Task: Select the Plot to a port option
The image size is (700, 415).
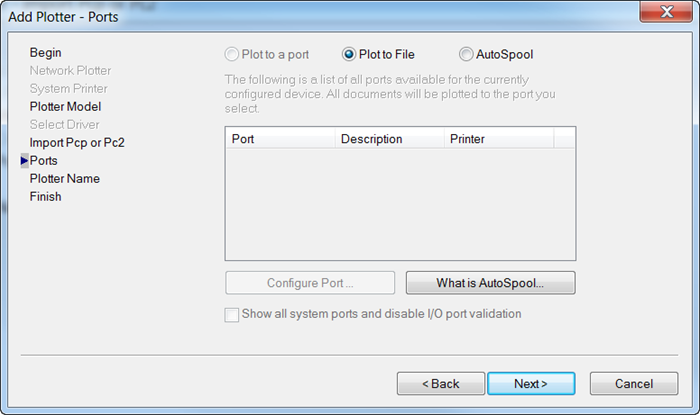Action: [232, 54]
